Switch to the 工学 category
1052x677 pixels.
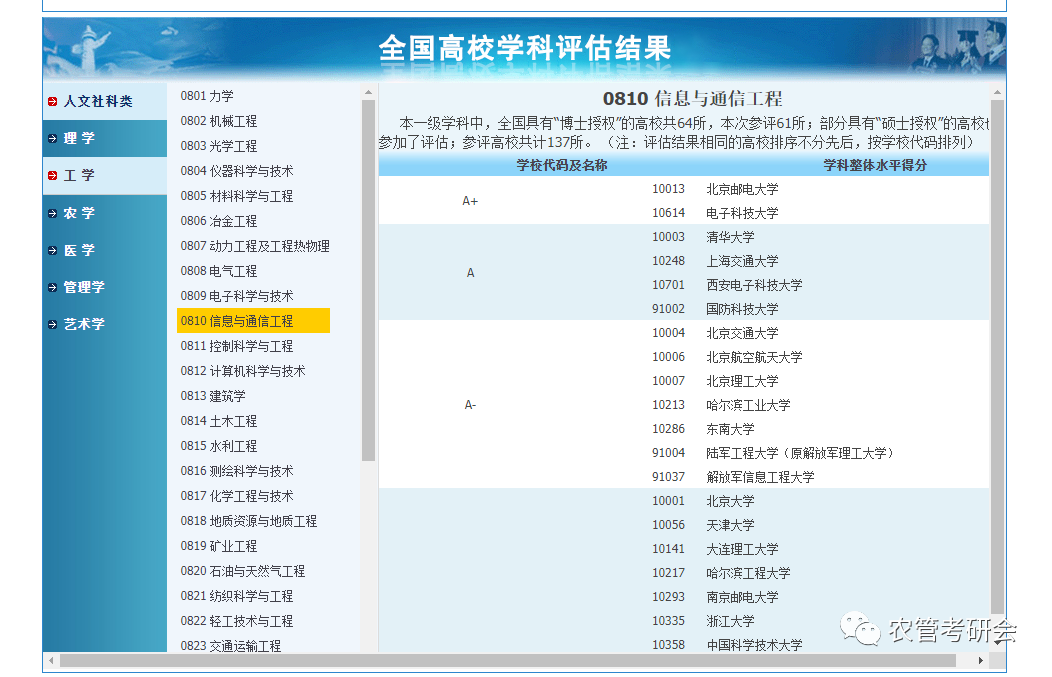(x=78, y=175)
